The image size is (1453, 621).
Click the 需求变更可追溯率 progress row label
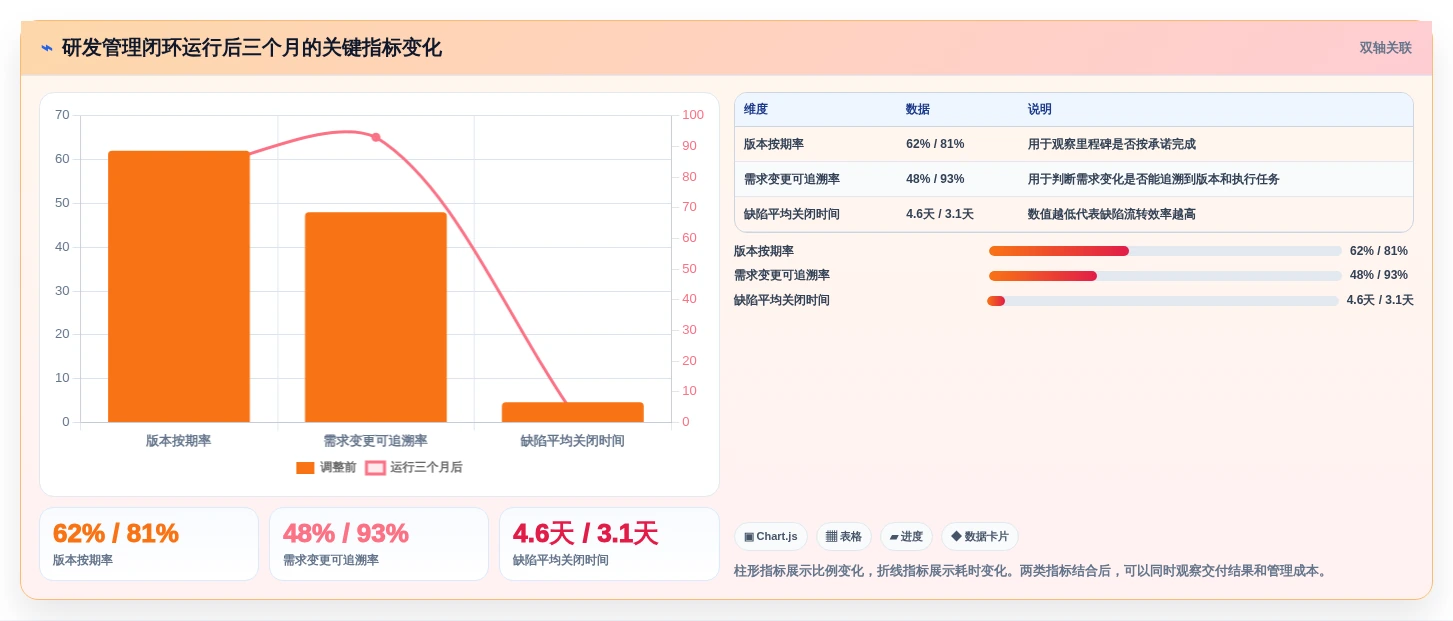782,275
